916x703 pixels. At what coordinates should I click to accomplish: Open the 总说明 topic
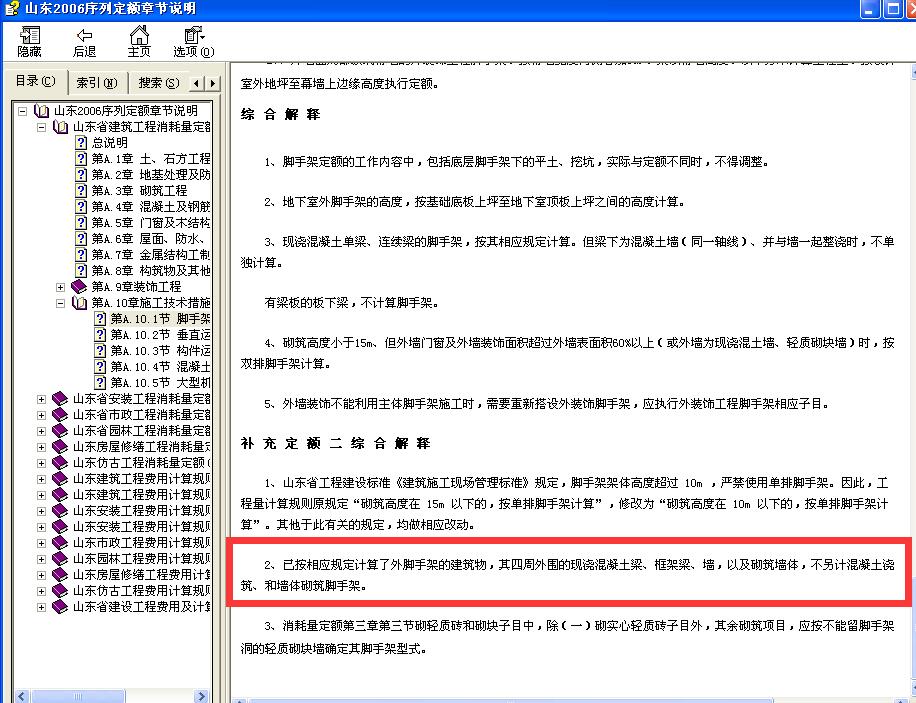tap(109, 143)
